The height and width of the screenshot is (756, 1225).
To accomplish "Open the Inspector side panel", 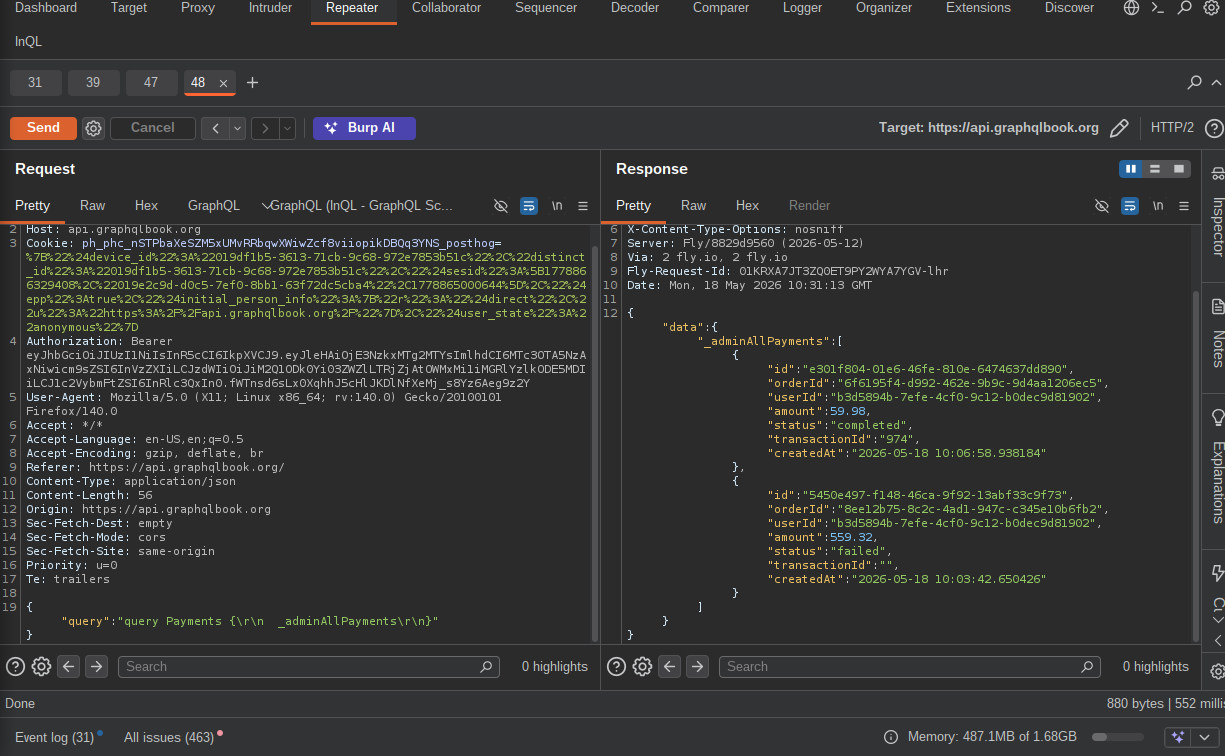I will [x=1217, y=211].
